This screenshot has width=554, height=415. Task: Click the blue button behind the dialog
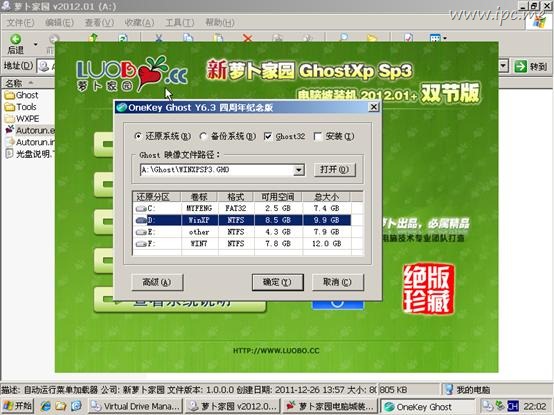point(338,305)
